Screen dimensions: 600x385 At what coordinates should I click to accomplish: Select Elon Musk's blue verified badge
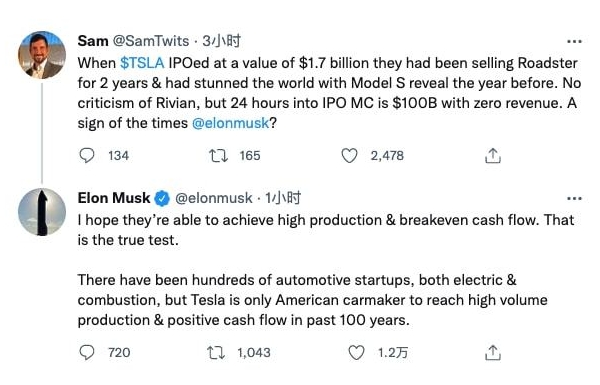[x=162, y=198]
